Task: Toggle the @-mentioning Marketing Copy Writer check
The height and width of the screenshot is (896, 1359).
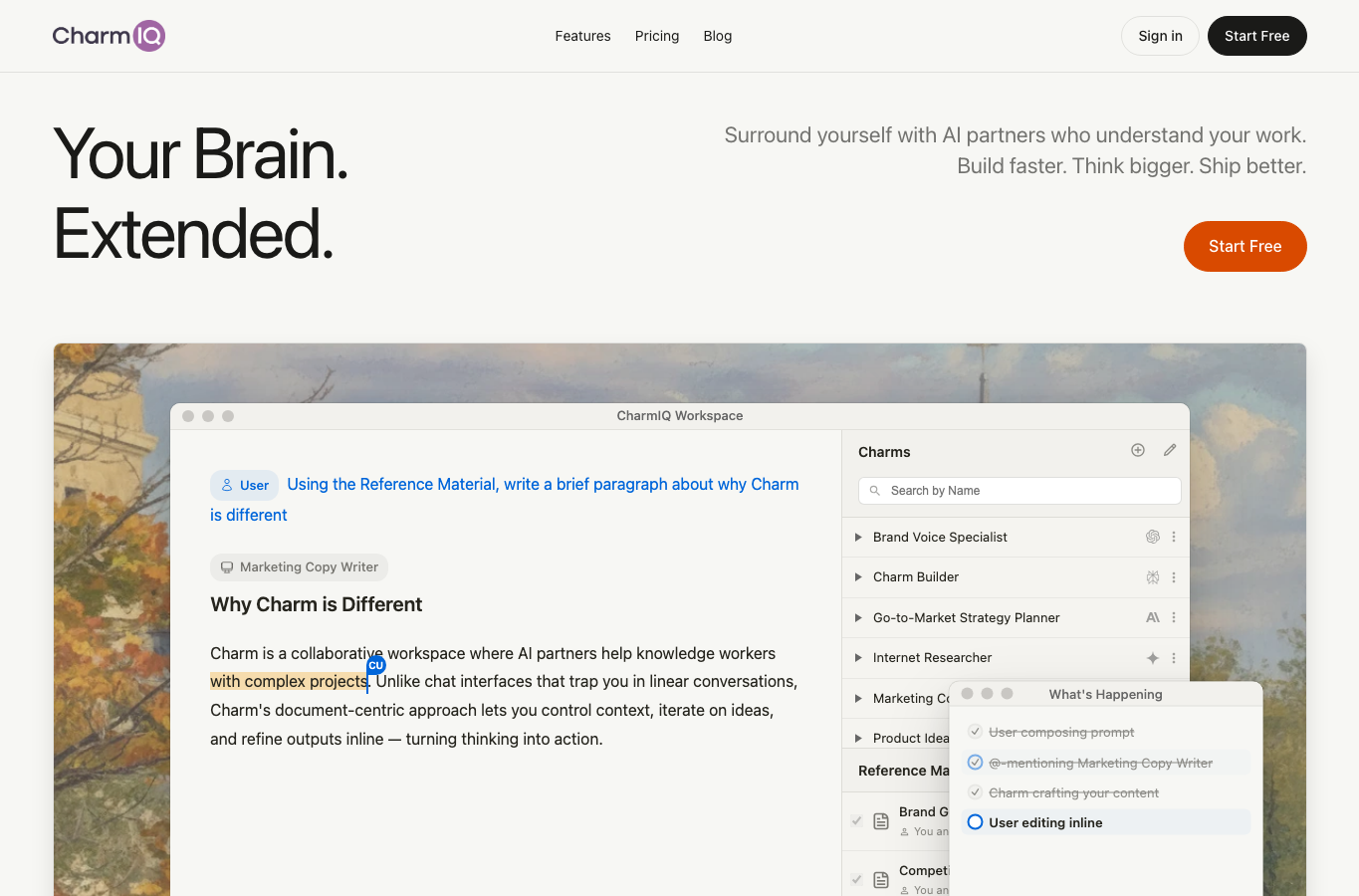Action: [976, 763]
